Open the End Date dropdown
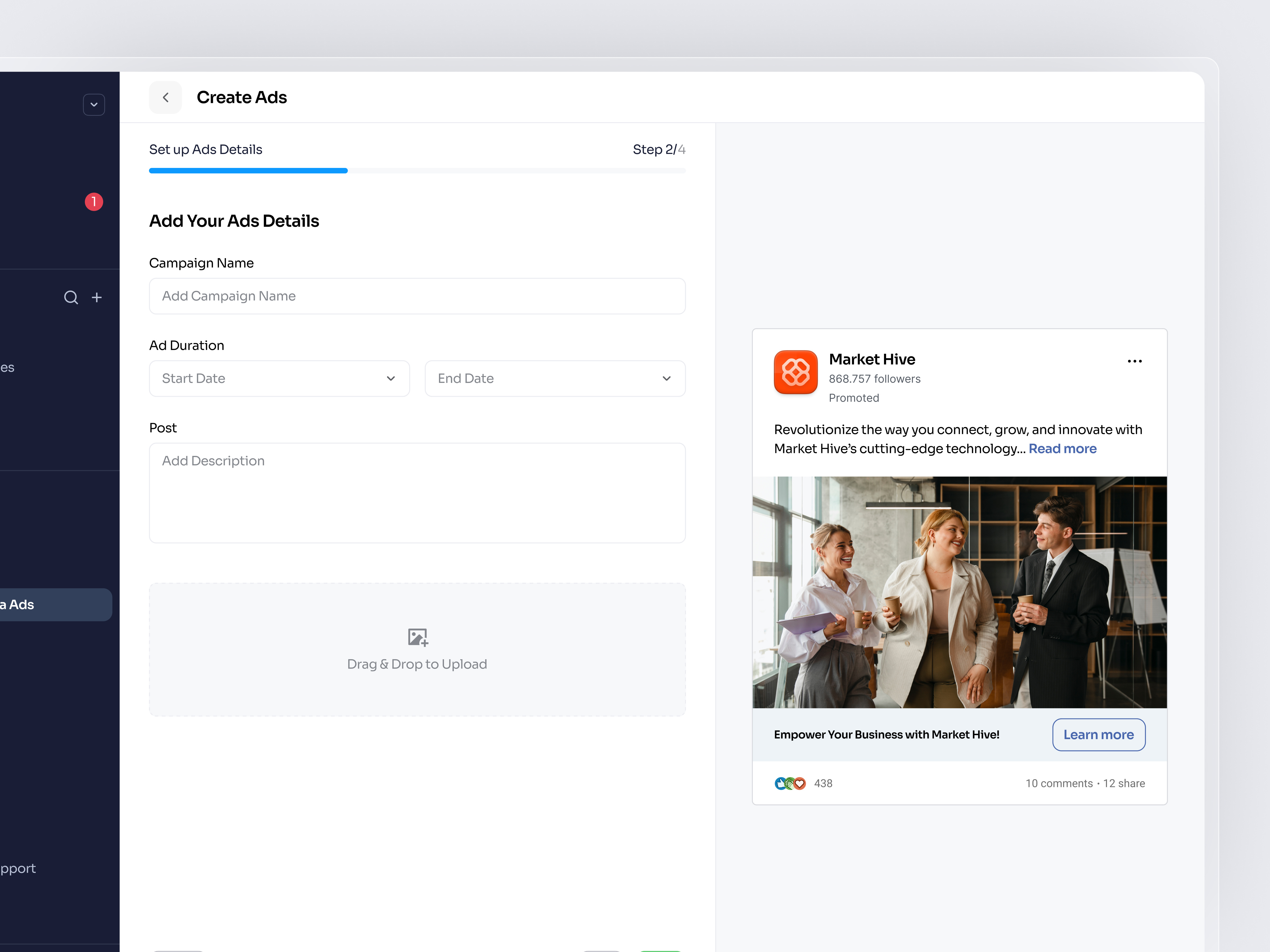 (555, 378)
